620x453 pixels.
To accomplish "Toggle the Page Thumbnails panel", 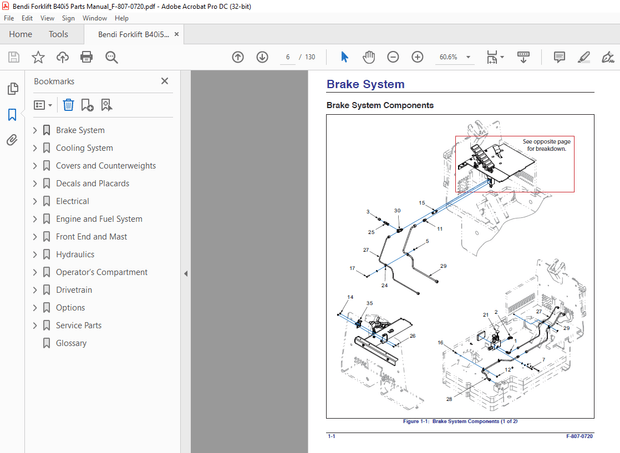I will click(12, 89).
